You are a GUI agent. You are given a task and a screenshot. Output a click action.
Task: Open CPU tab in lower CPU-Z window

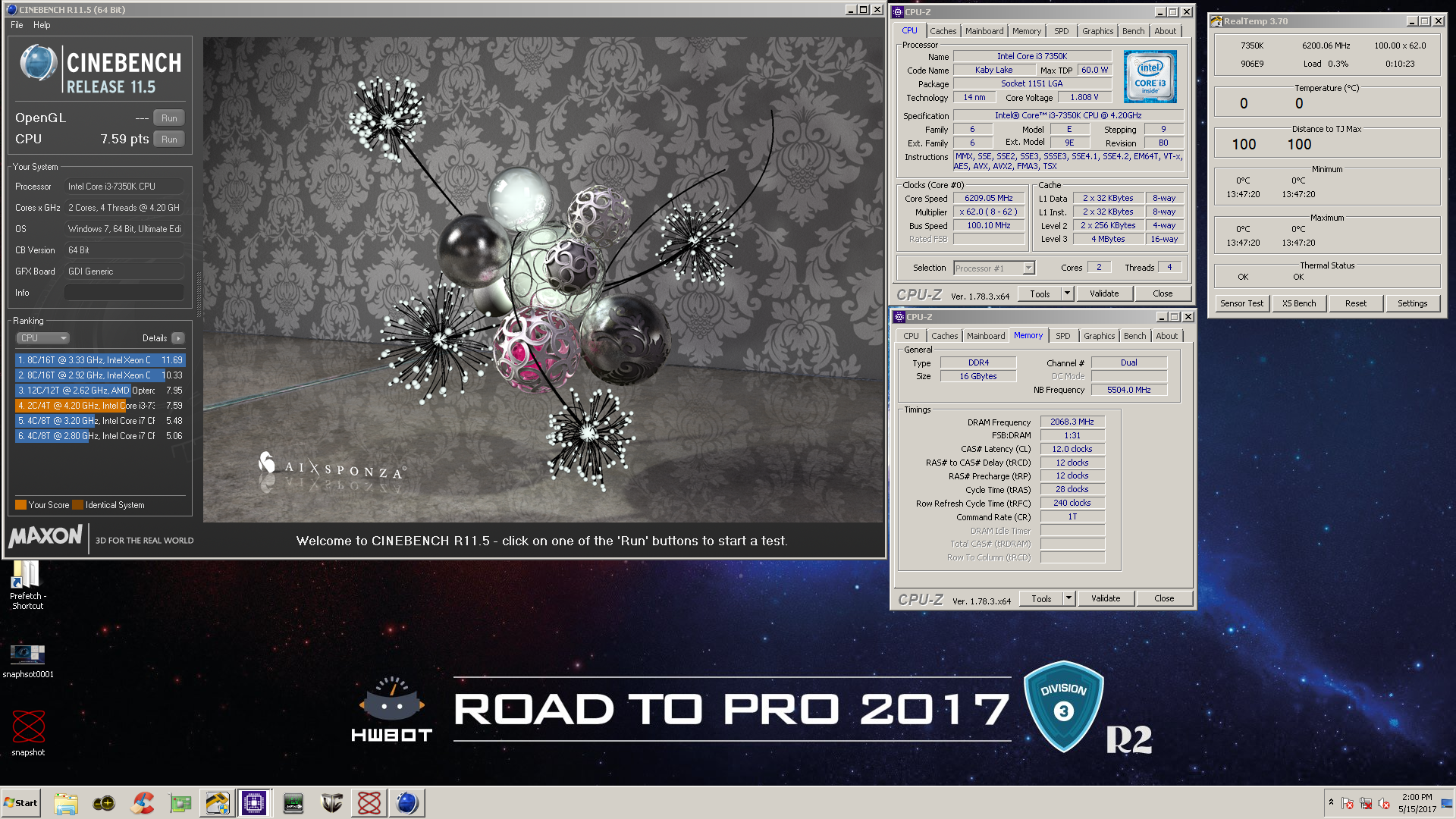point(911,336)
